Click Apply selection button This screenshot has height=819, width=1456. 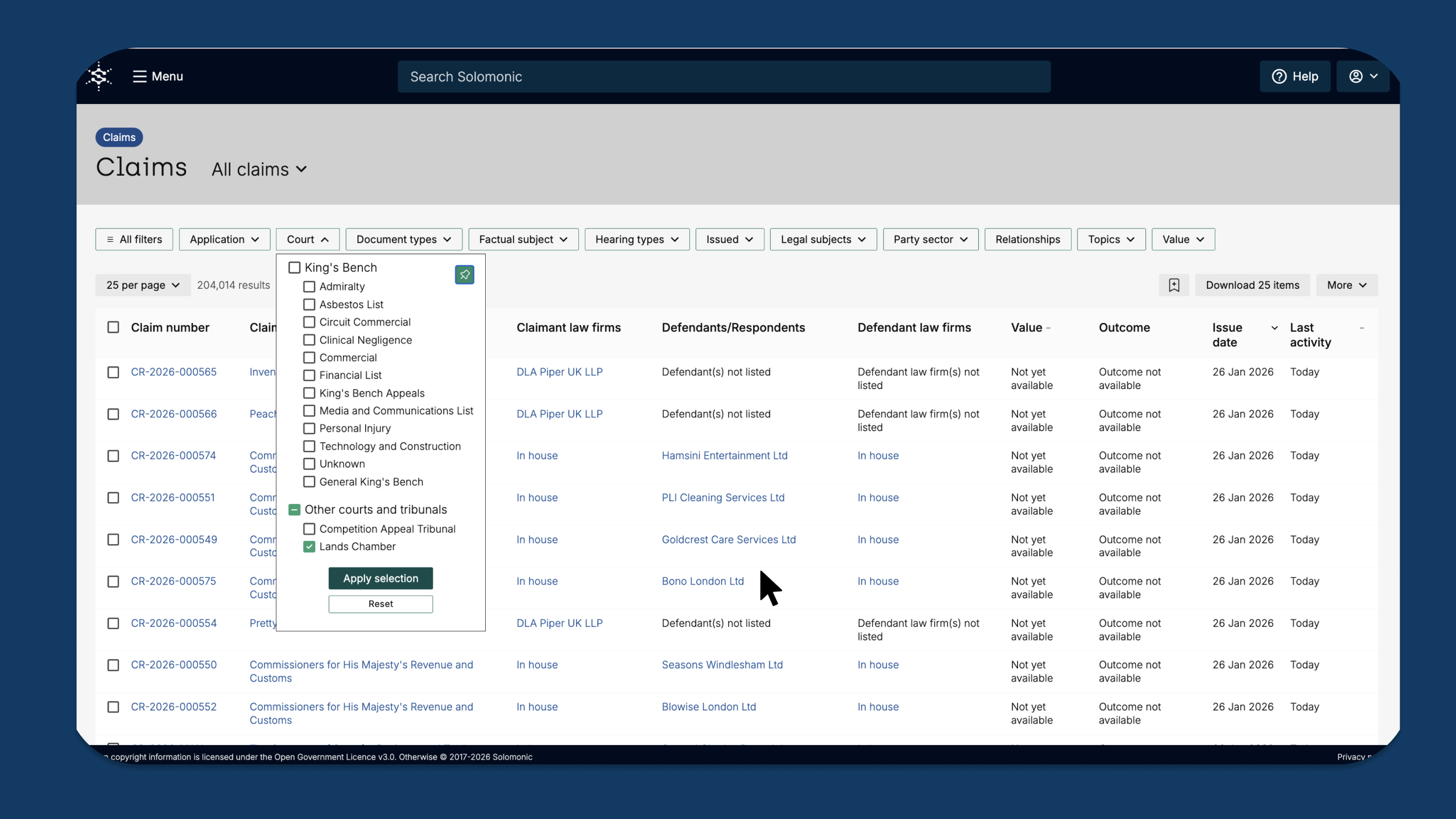pos(380,578)
